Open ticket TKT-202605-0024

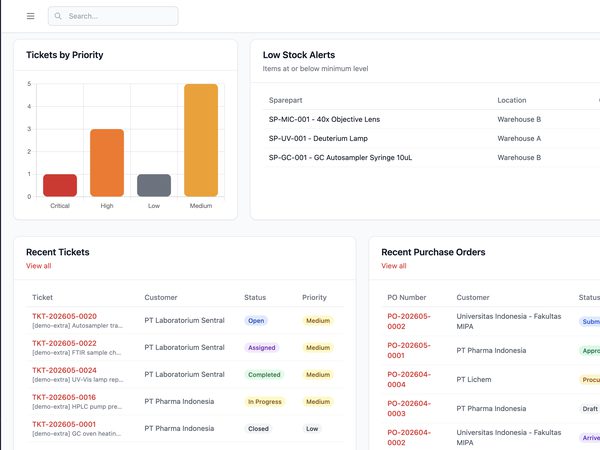[64, 370]
